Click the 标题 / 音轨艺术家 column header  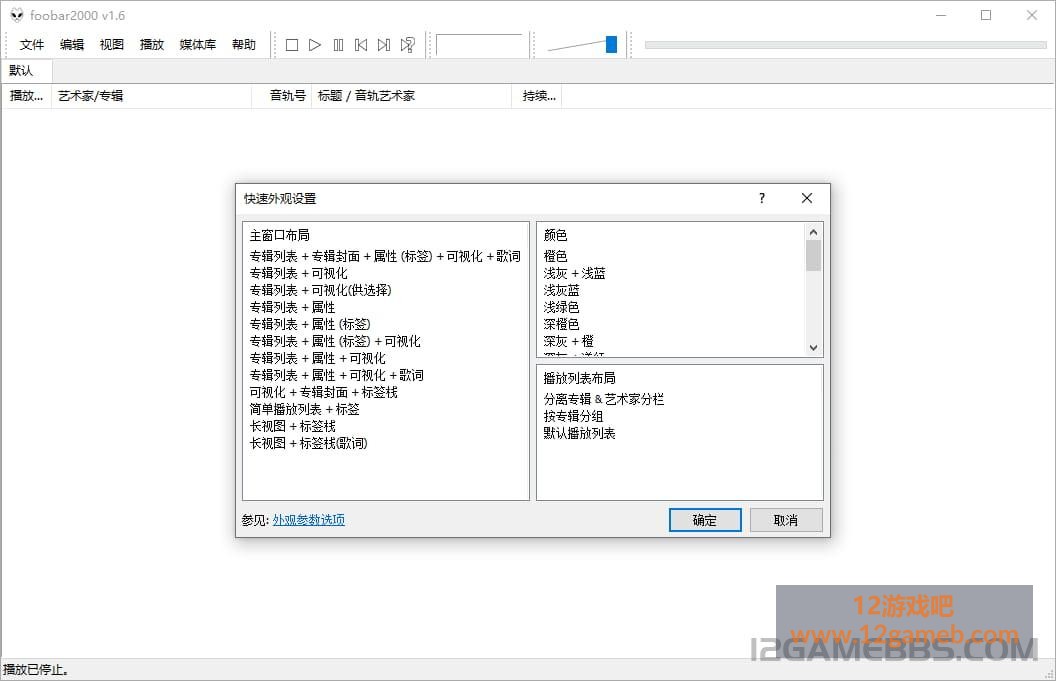click(x=411, y=96)
